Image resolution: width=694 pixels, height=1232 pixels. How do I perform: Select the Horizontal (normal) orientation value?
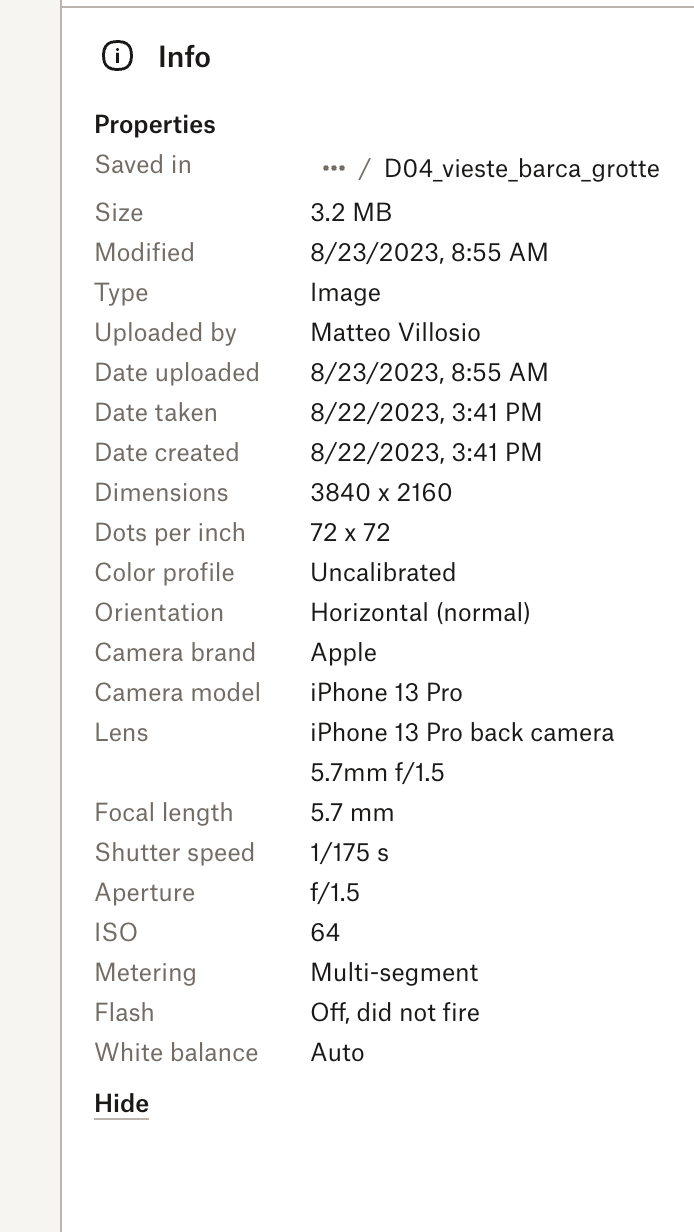[x=420, y=612]
